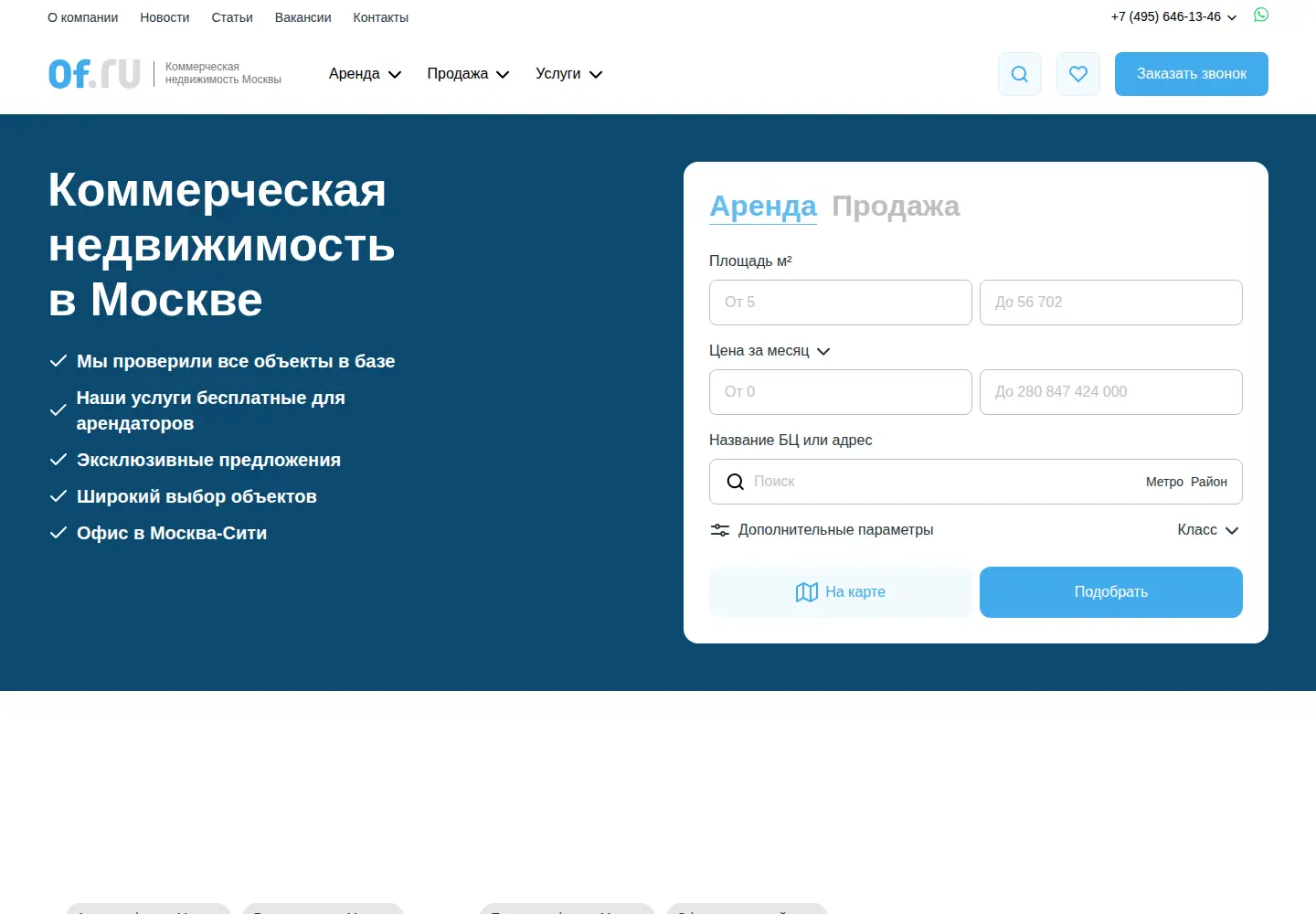Viewport: 1316px width, 914px height.
Task: Click text Офис в Москва-Сити
Action: click(172, 533)
